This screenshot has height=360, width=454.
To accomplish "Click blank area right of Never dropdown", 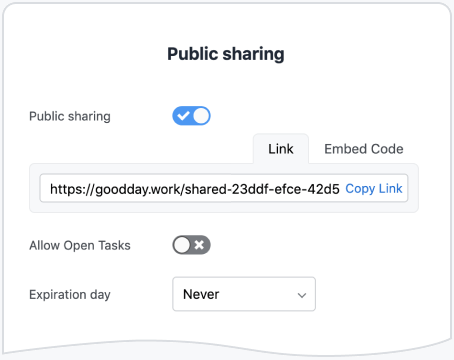I will 367,294.
